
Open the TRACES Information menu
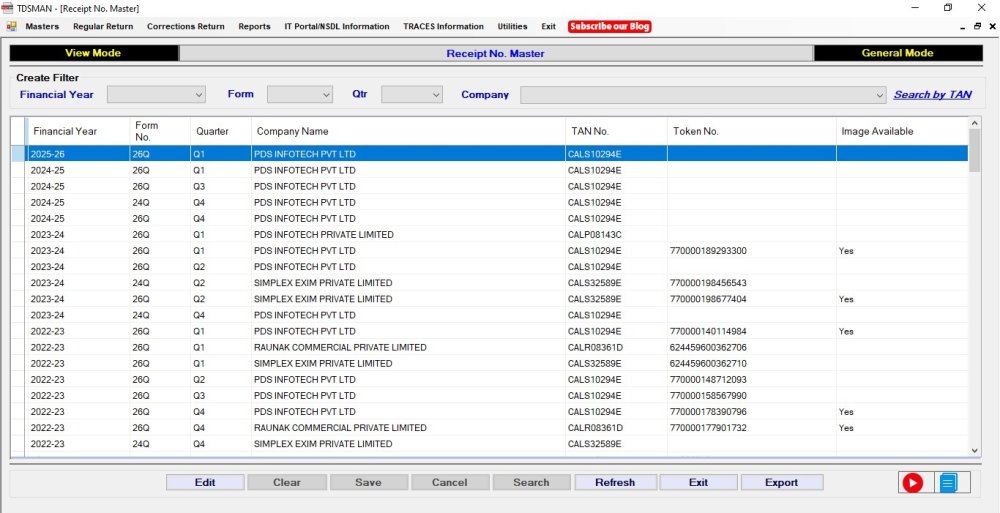tap(443, 26)
